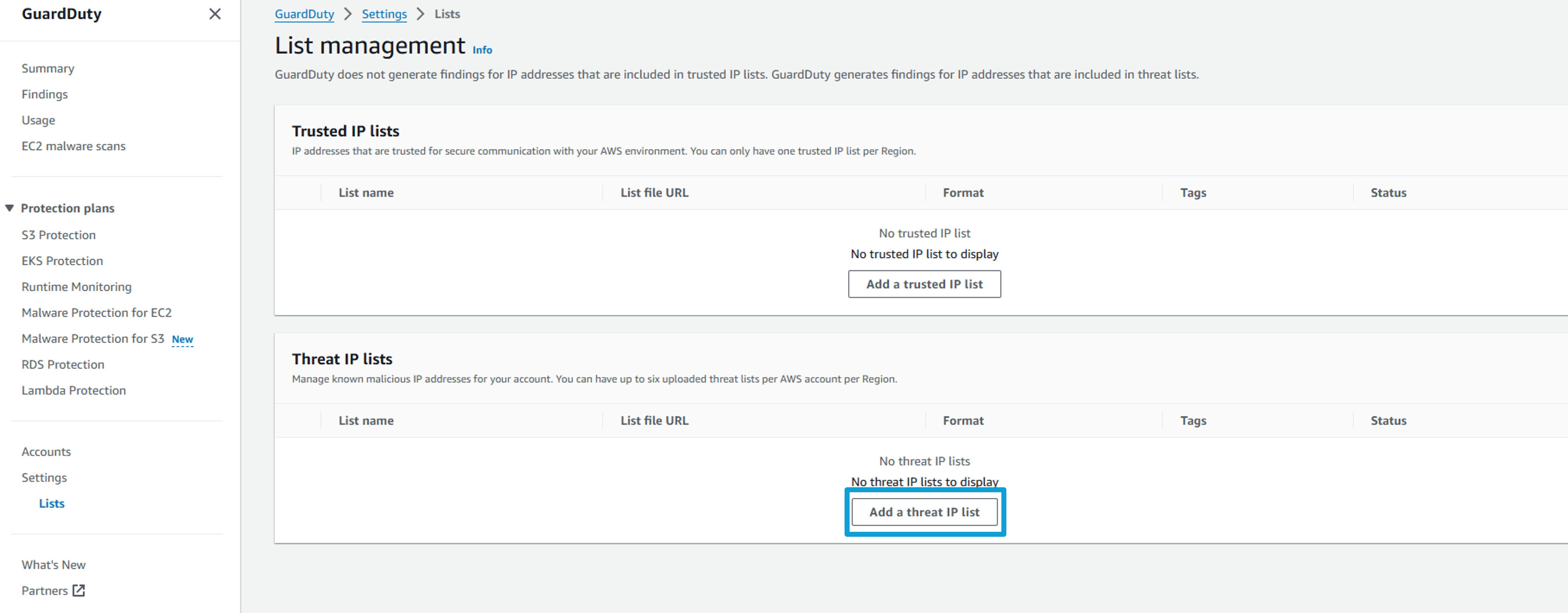Open Usage in the sidebar
Viewport: 1568px width, 613px height.
[38, 120]
